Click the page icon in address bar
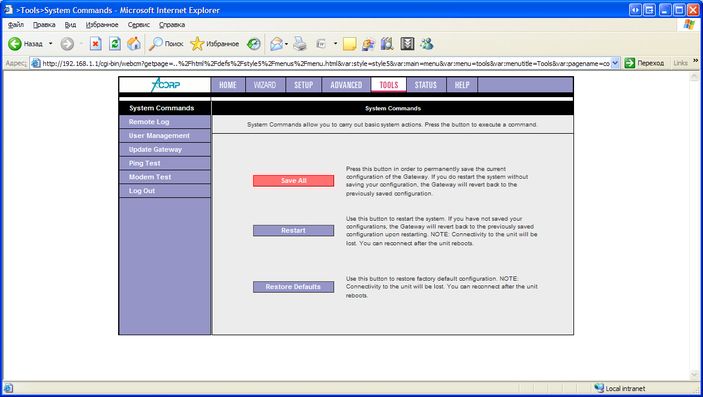This screenshot has height=397, width=703. (36, 63)
